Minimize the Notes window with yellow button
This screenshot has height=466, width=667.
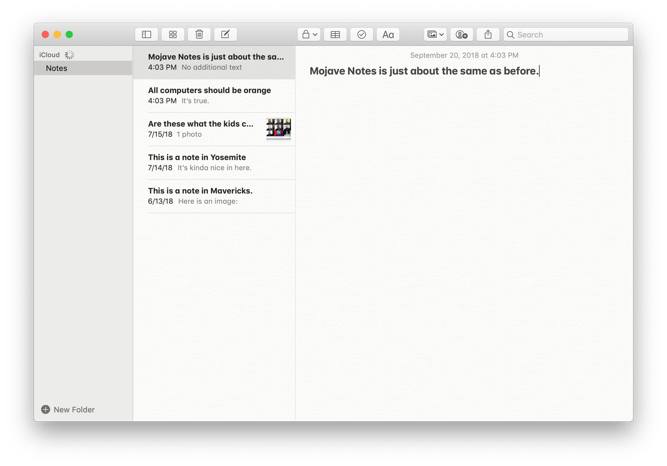(57, 34)
